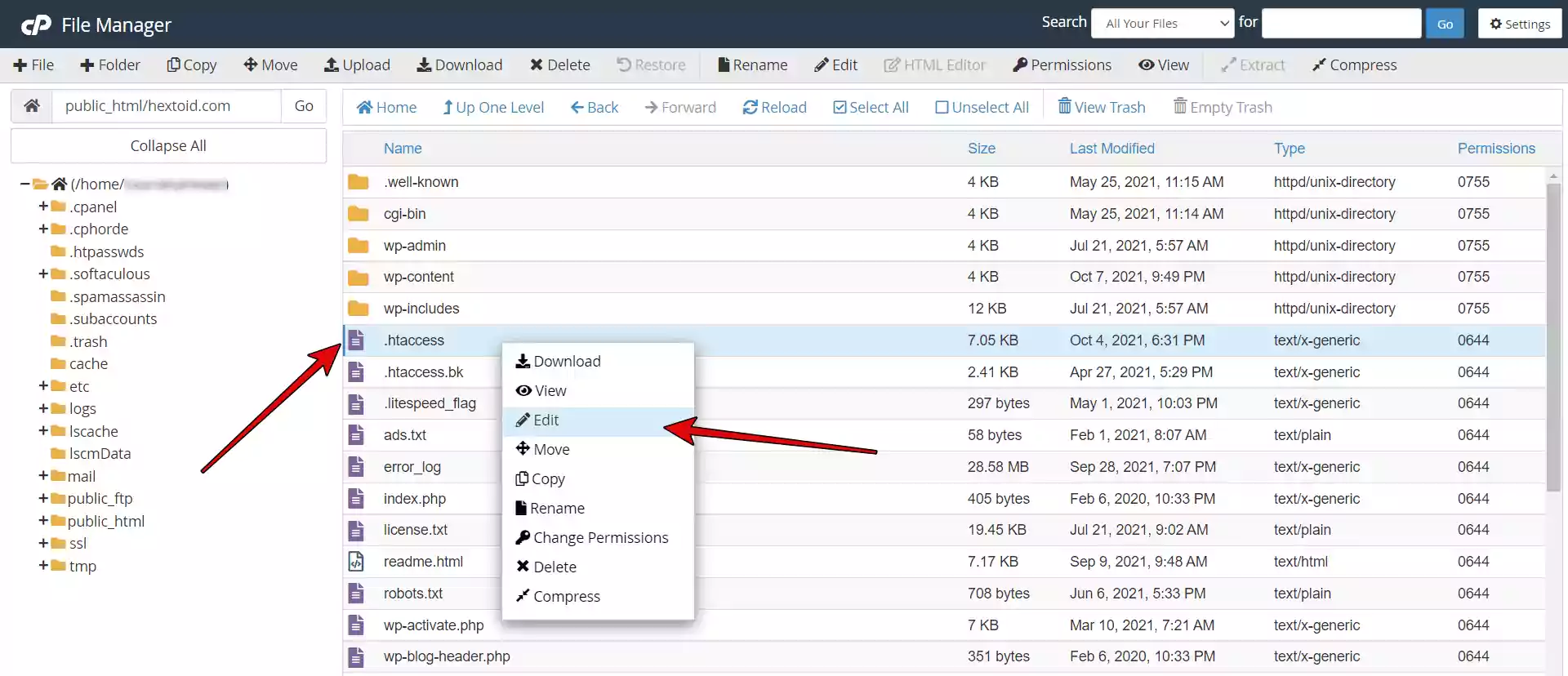Click Compress in top toolbar
Viewport: 1568px width, 676px height.
(1354, 65)
